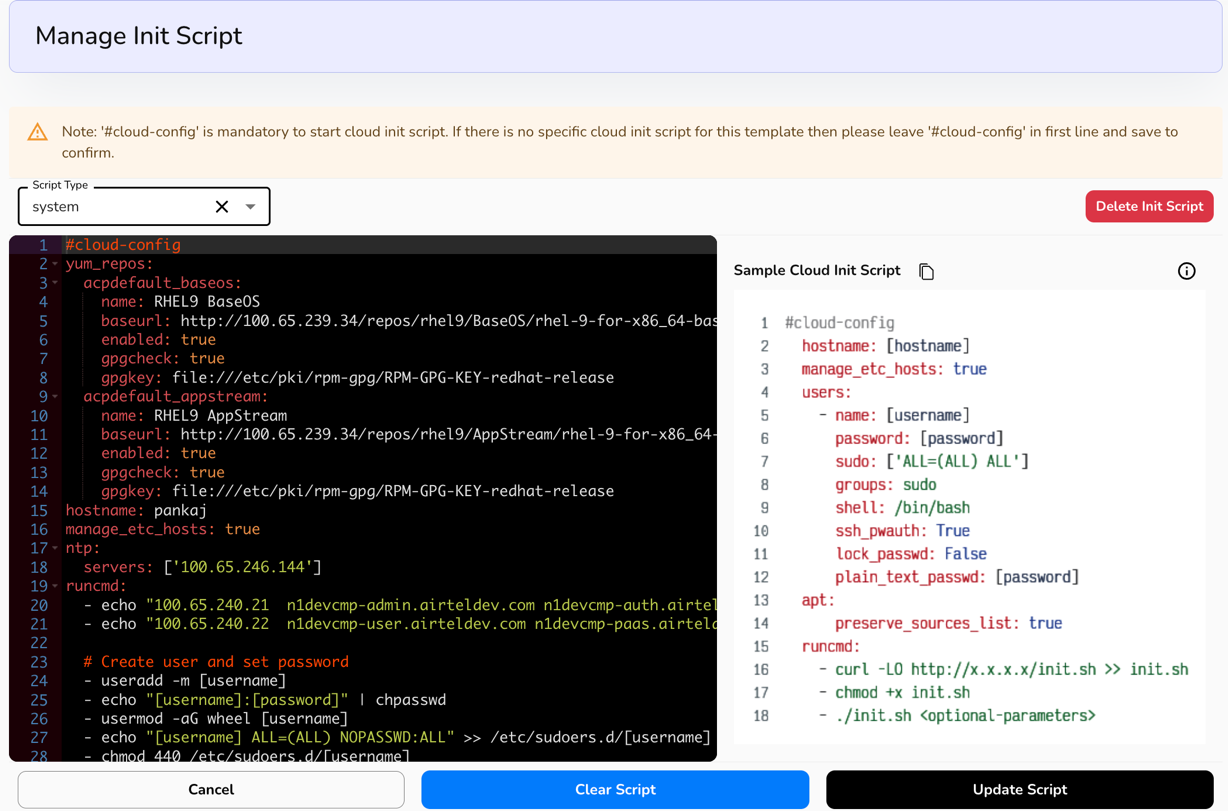Click the warning triangle icon in note
The height and width of the screenshot is (811, 1228).
tap(38, 132)
